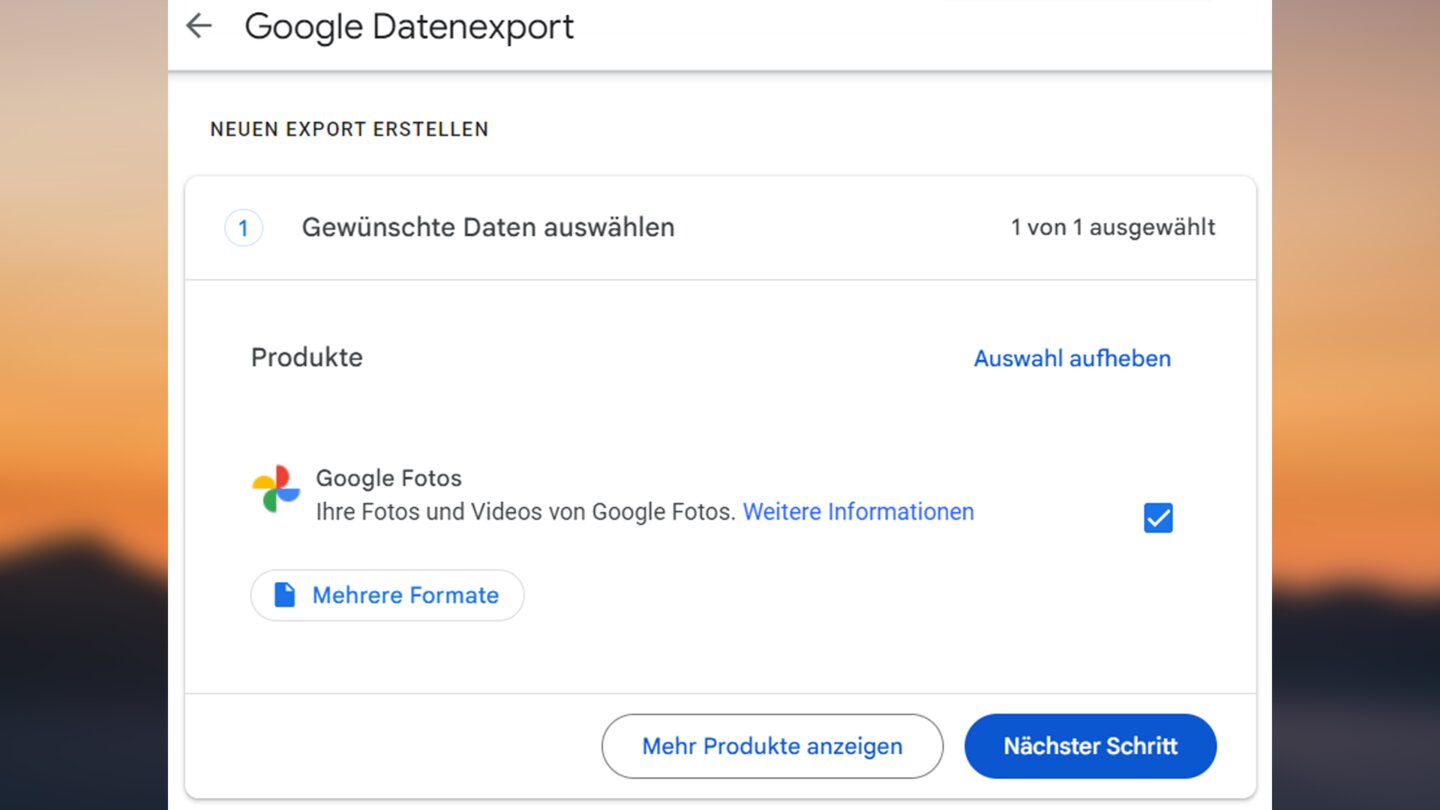The image size is (1440, 810).
Task: Expand the Gewünschte Daten auswählen step header
Action: (x=488, y=228)
